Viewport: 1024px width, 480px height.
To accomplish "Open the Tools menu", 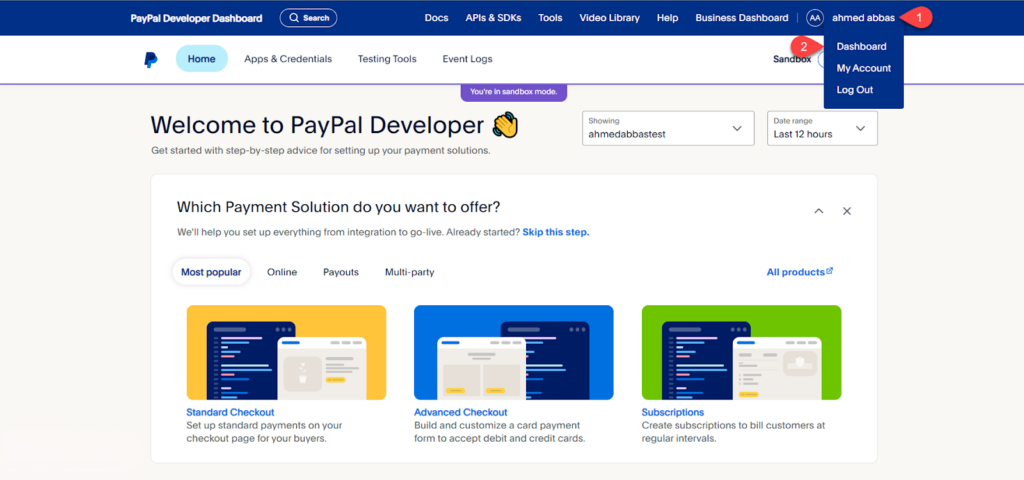I will click(550, 18).
